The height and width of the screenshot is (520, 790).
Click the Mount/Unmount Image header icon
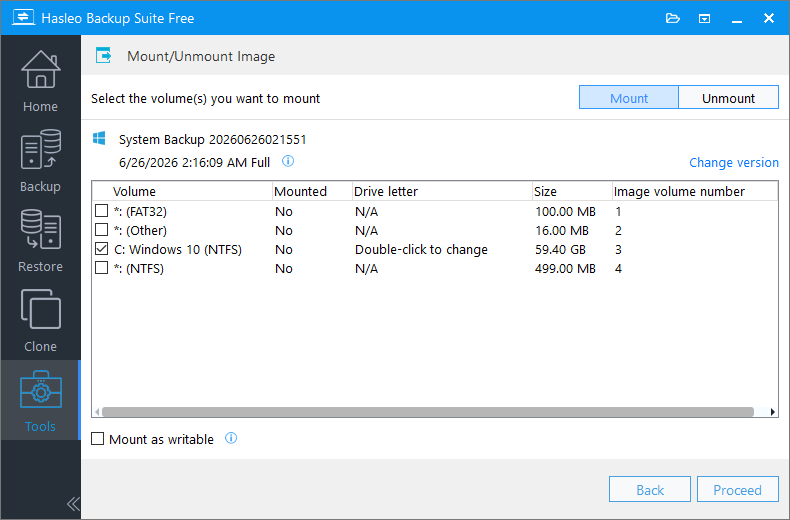[x=104, y=55]
